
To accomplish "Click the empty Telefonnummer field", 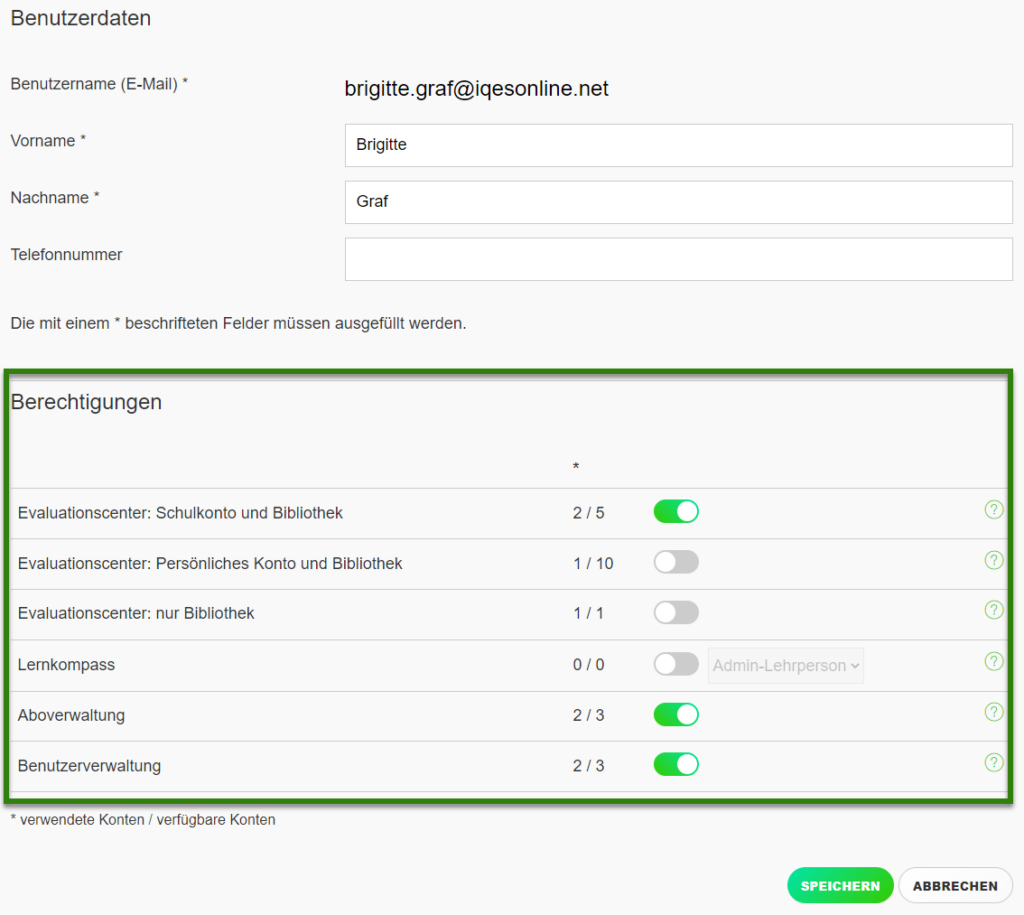I will click(679, 259).
